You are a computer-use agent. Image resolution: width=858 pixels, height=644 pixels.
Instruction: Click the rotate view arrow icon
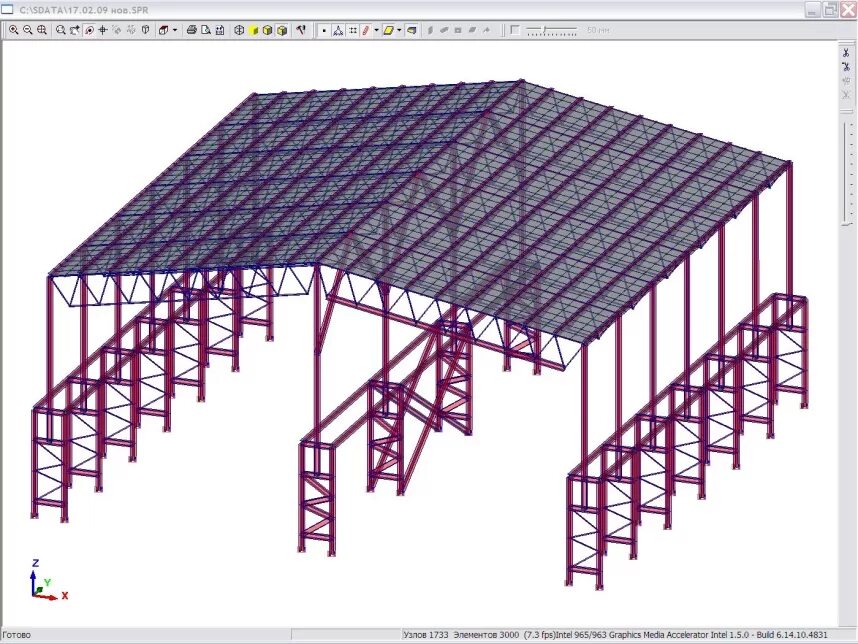74,30
